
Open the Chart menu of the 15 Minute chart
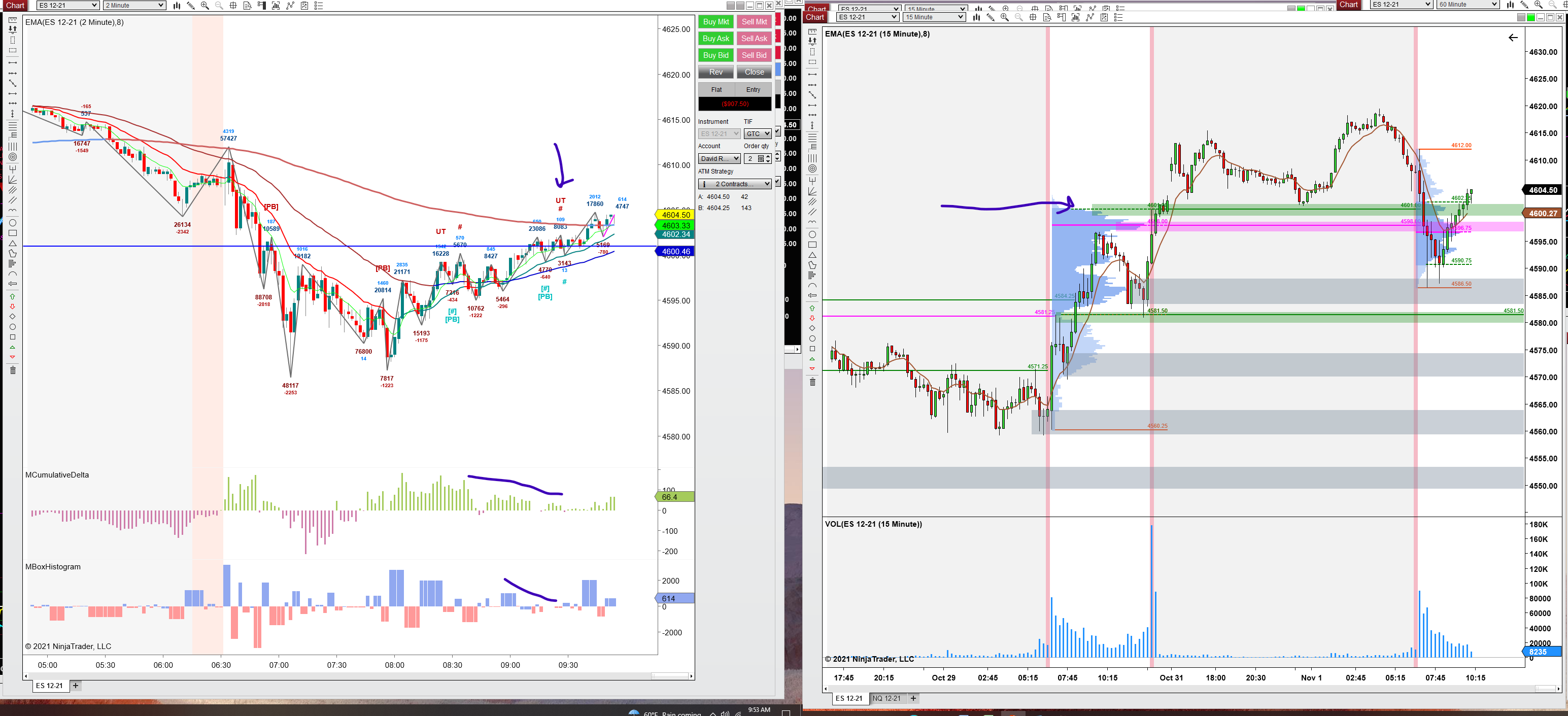coord(814,17)
